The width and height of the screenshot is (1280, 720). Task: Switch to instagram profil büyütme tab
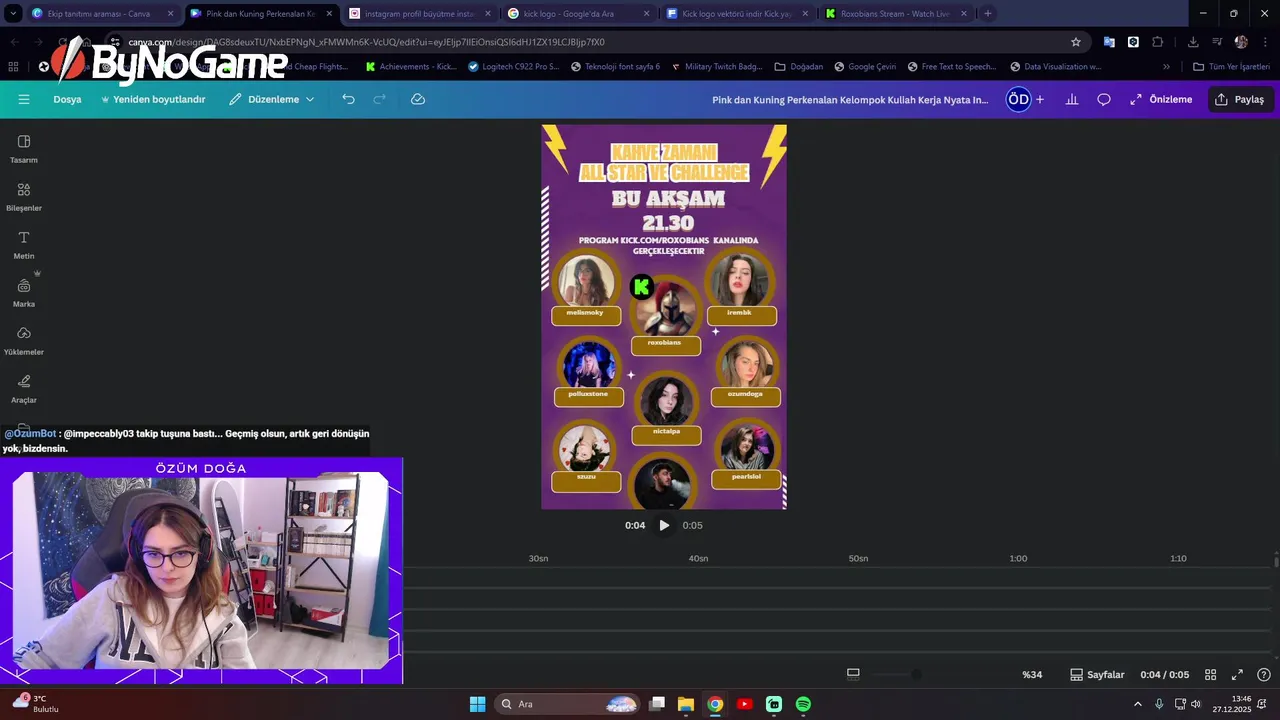419,14
